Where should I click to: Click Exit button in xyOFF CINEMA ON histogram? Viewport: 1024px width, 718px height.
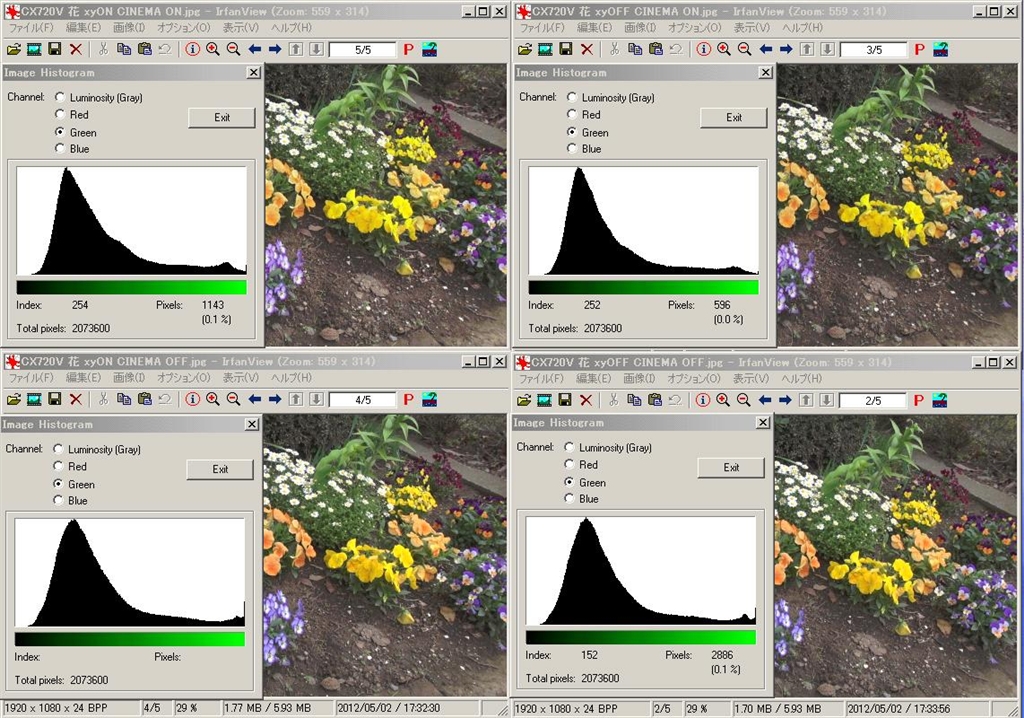click(734, 118)
